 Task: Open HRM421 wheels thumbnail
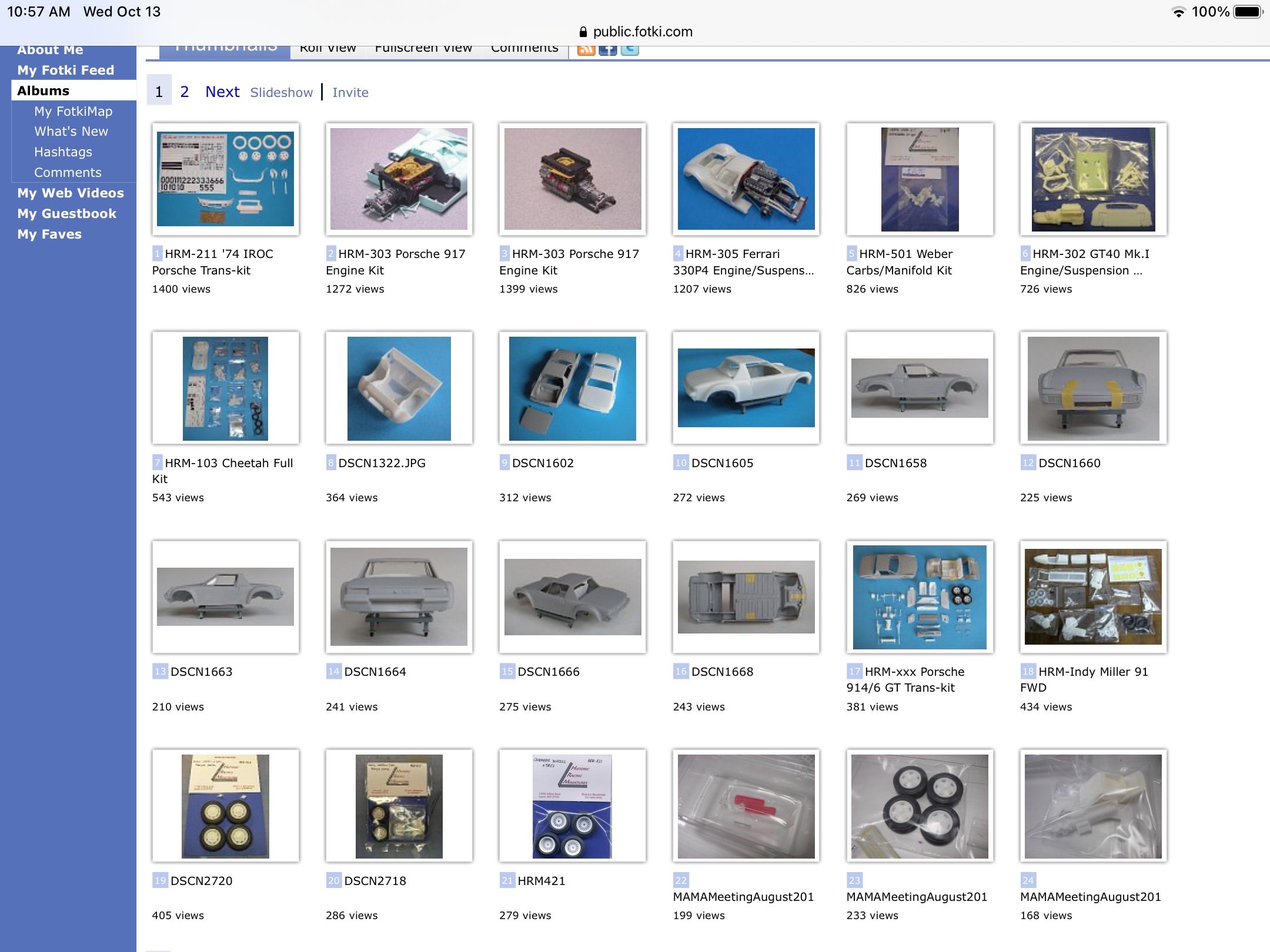(573, 806)
